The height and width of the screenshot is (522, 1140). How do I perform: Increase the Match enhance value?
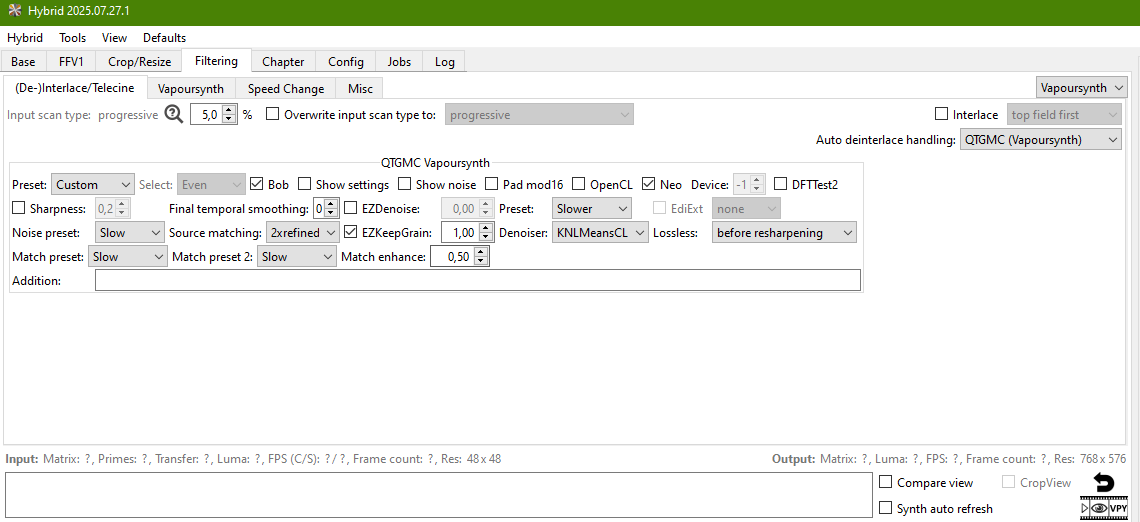coord(482,252)
